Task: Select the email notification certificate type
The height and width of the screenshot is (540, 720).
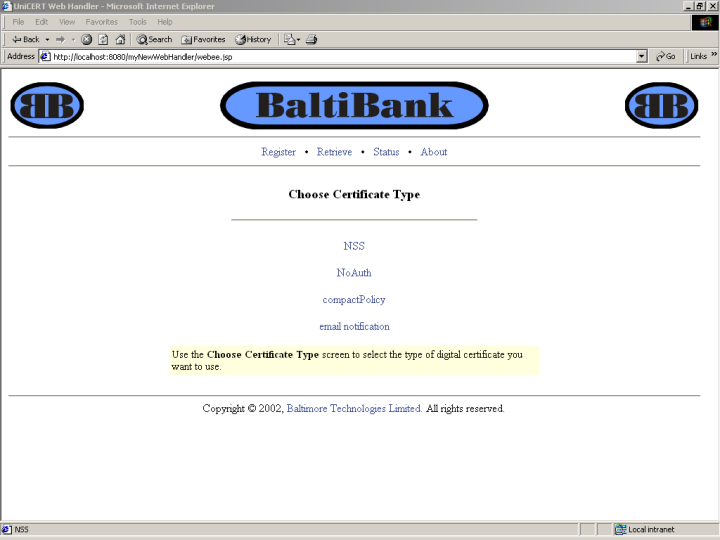Action: [x=354, y=326]
